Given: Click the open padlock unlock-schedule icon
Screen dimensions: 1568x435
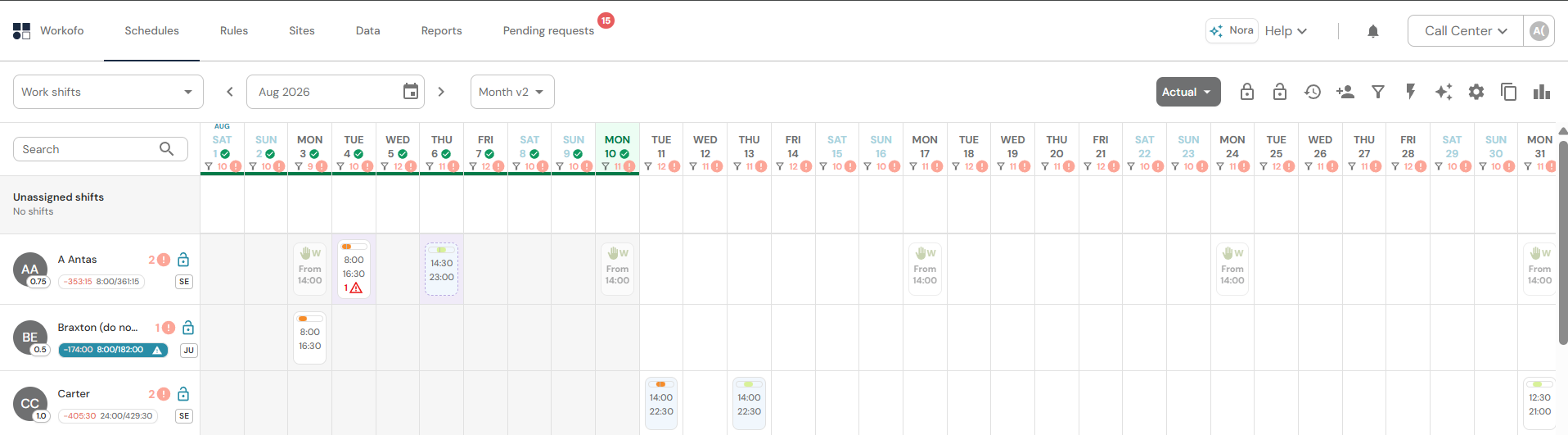Looking at the screenshot, I should [1280, 92].
